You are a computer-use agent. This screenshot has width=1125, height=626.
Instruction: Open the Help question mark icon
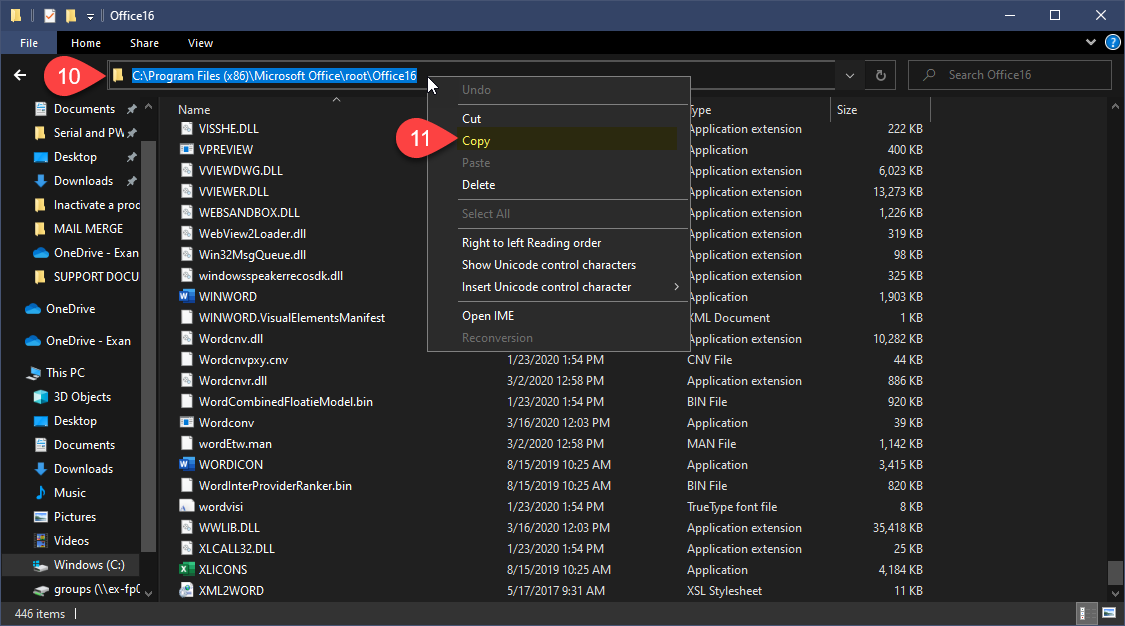click(x=1113, y=42)
